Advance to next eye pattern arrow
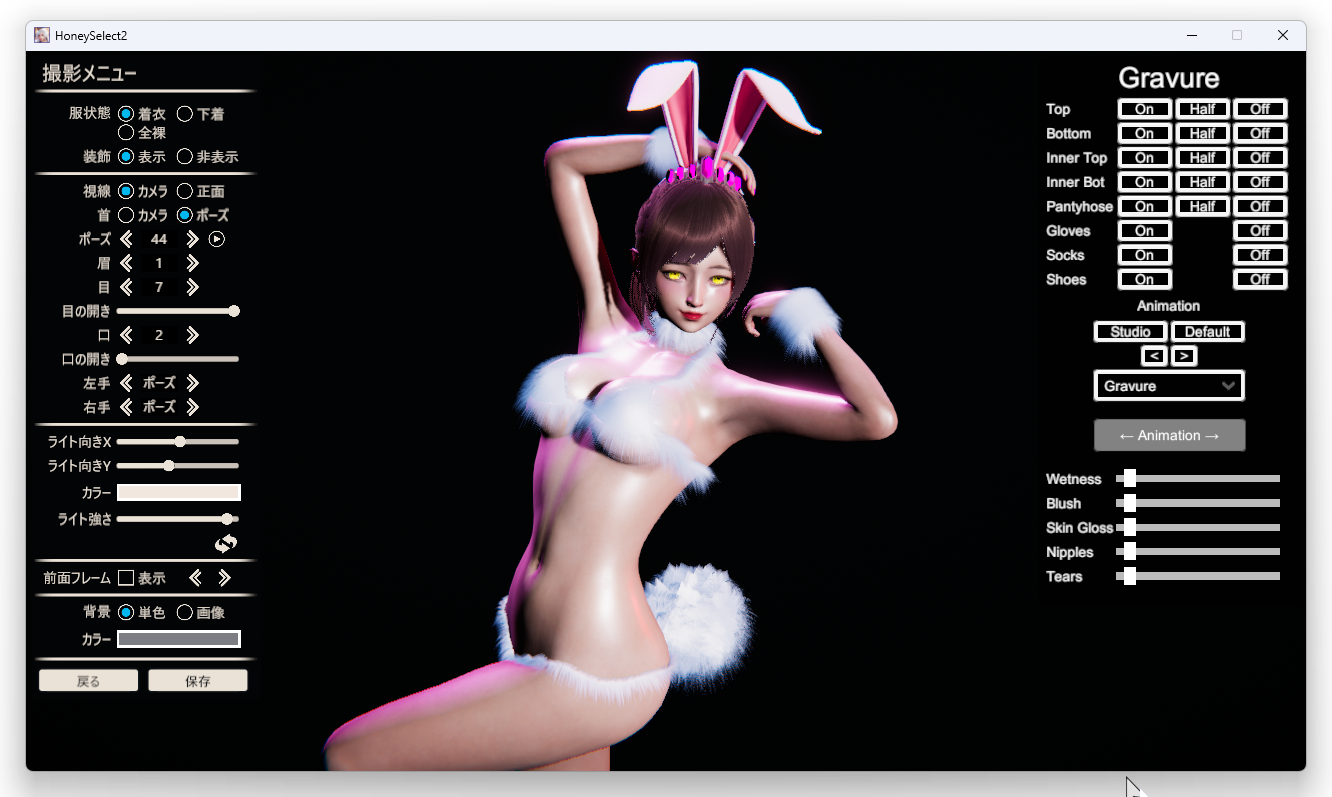1332x797 pixels. [x=193, y=287]
